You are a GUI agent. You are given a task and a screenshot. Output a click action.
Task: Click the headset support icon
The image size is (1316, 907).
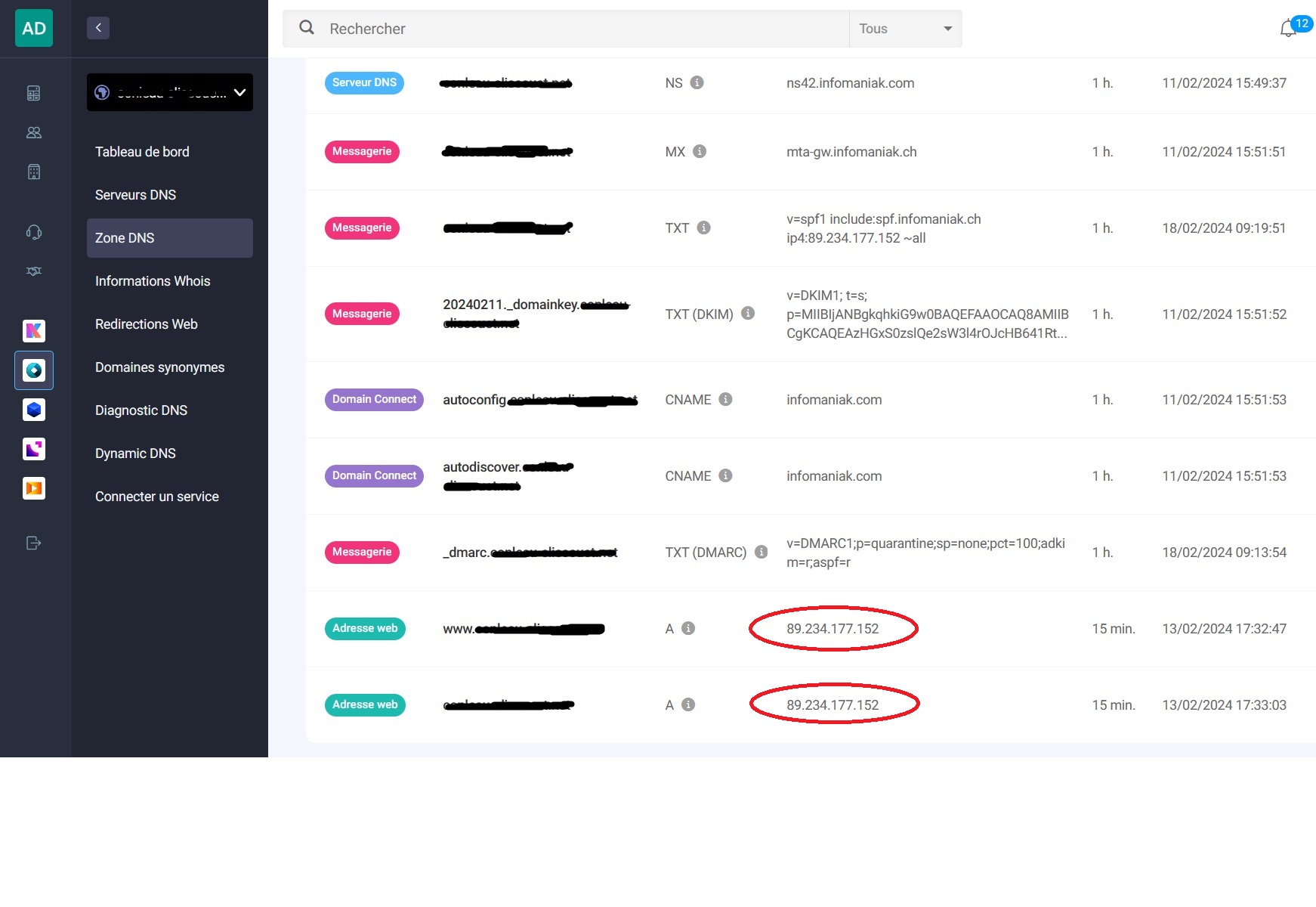[33, 232]
